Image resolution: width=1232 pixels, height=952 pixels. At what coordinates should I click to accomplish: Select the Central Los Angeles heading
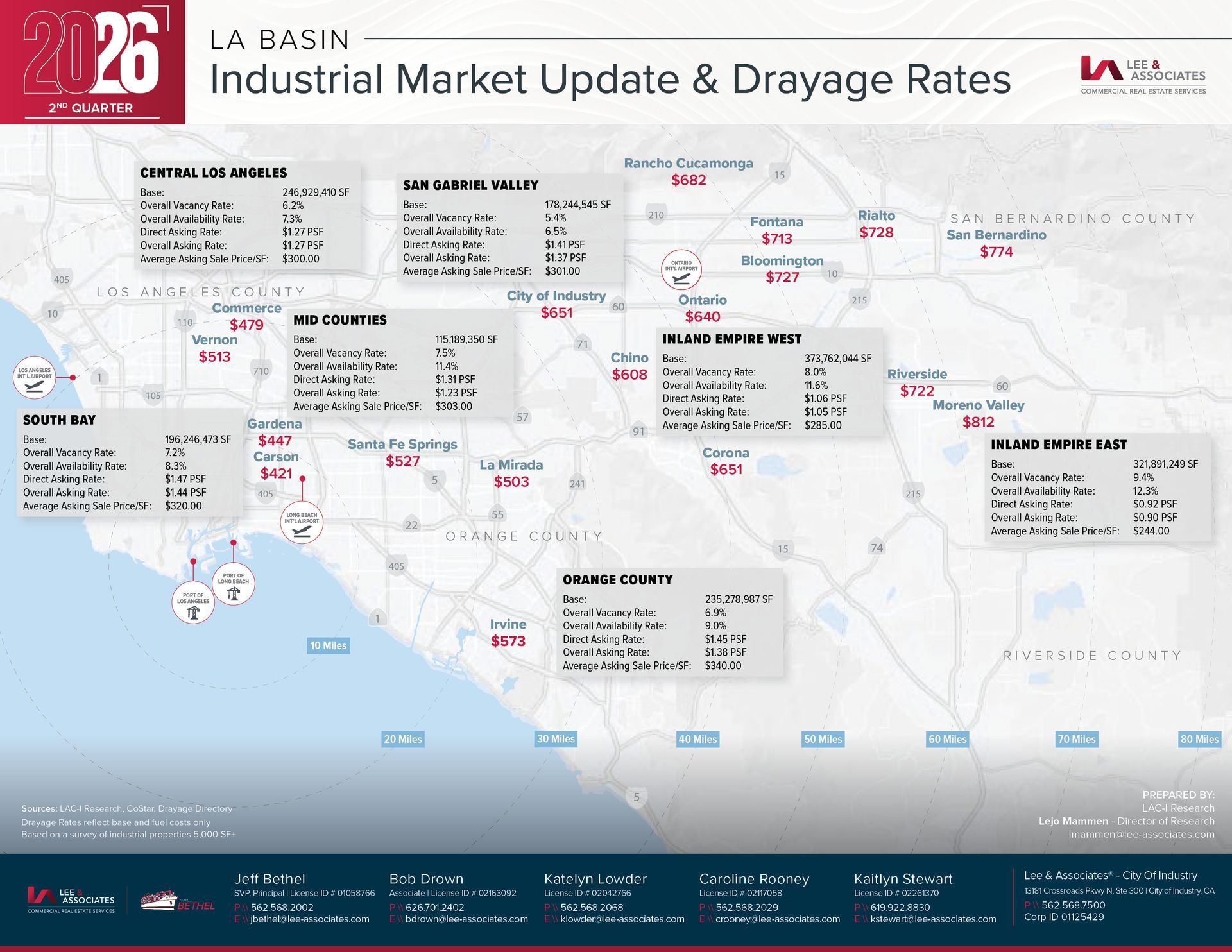point(214,173)
